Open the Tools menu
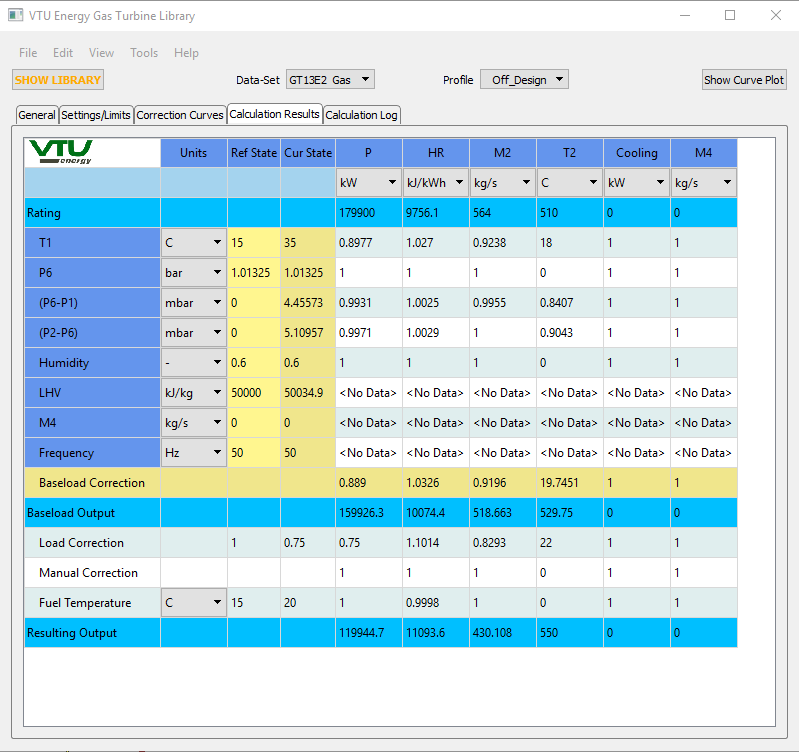Image resolution: width=799 pixels, height=752 pixels. tap(144, 53)
